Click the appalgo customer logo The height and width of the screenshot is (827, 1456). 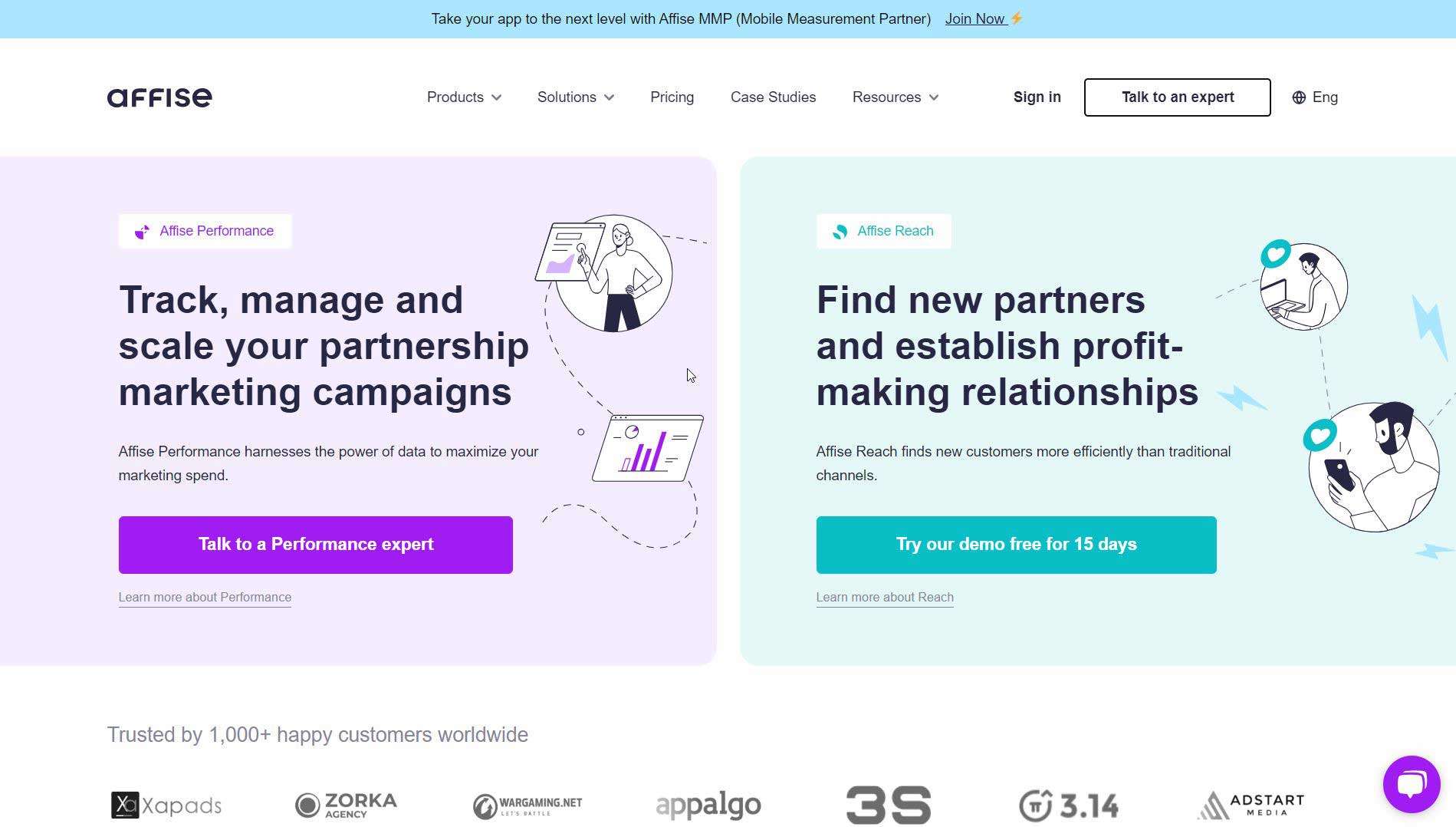point(708,806)
